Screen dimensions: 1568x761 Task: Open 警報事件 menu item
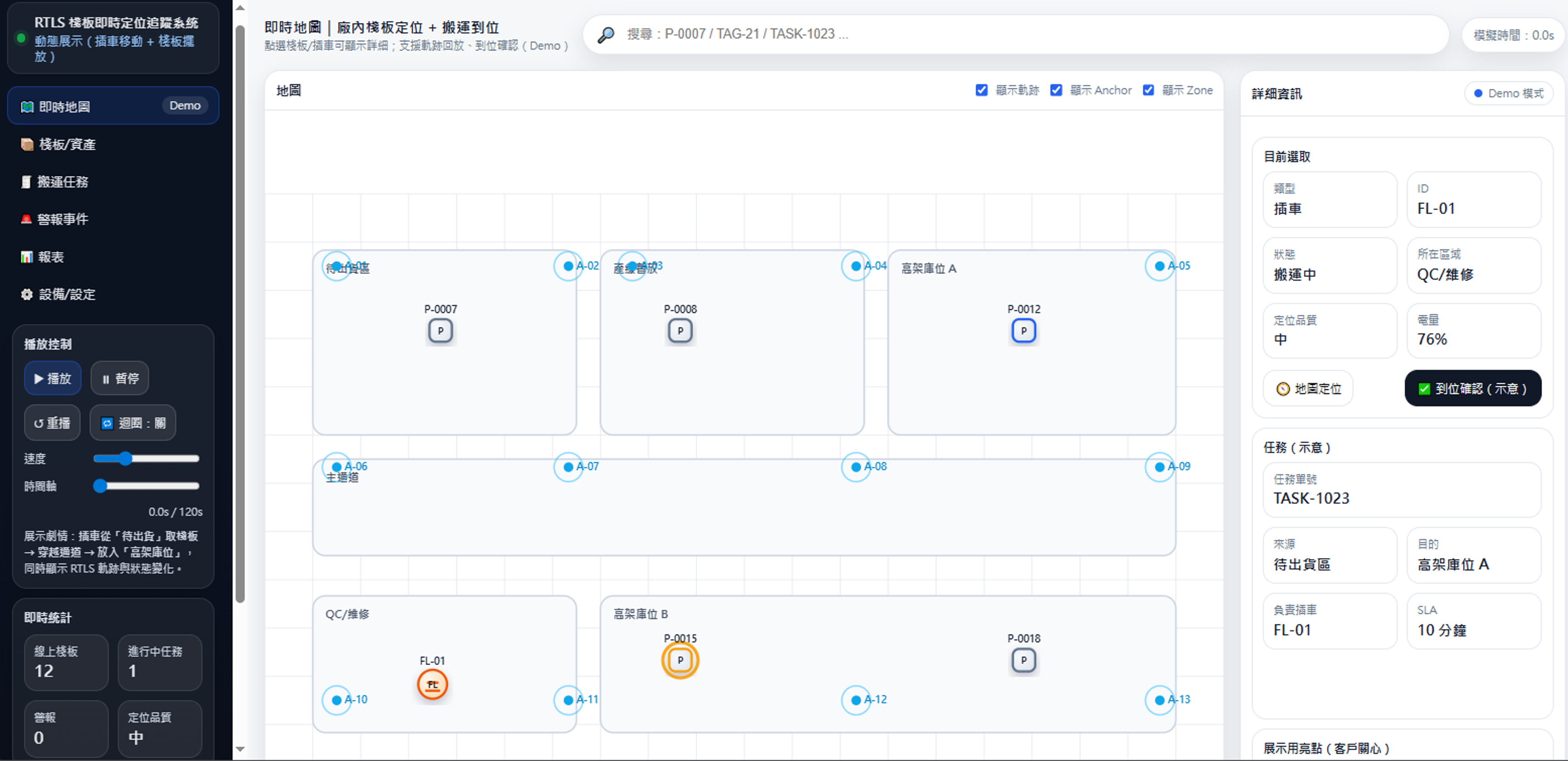click(62, 219)
